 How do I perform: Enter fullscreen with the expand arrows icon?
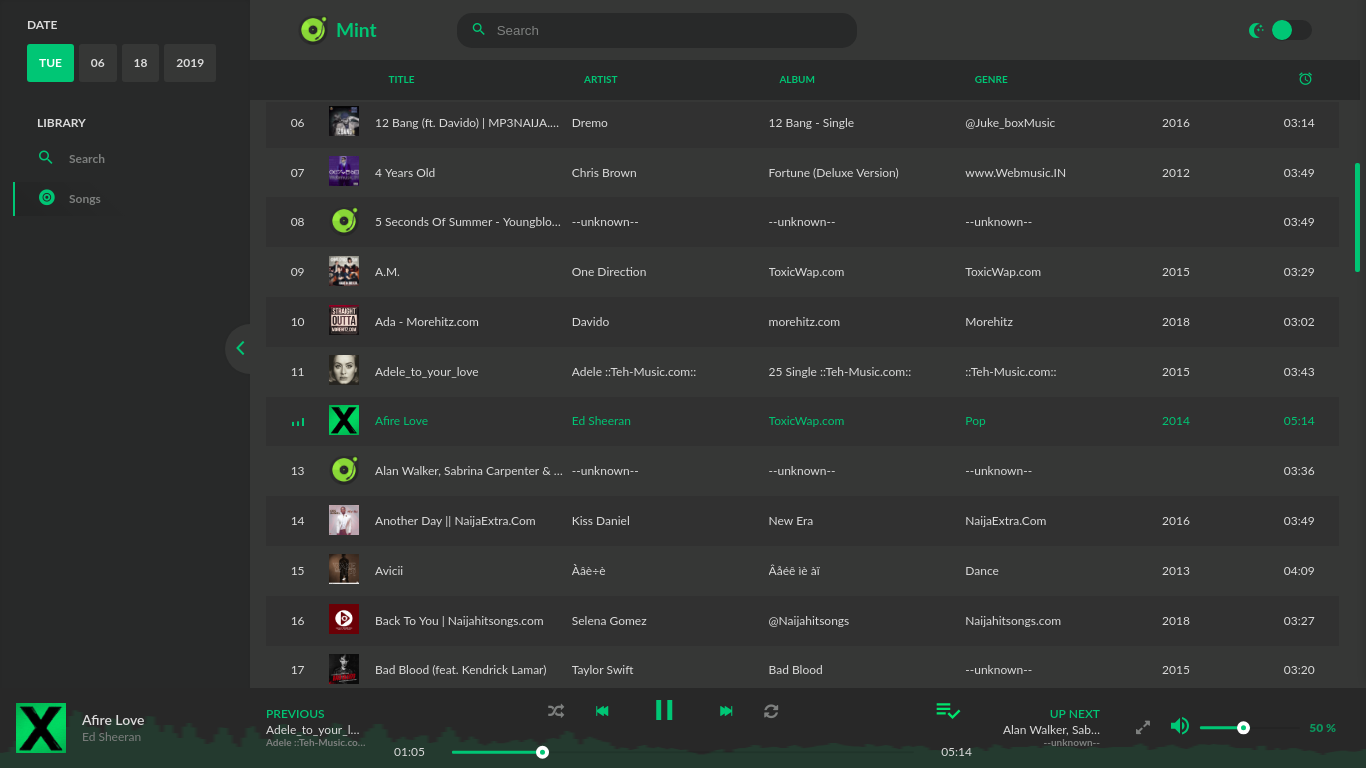(x=1143, y=728)
